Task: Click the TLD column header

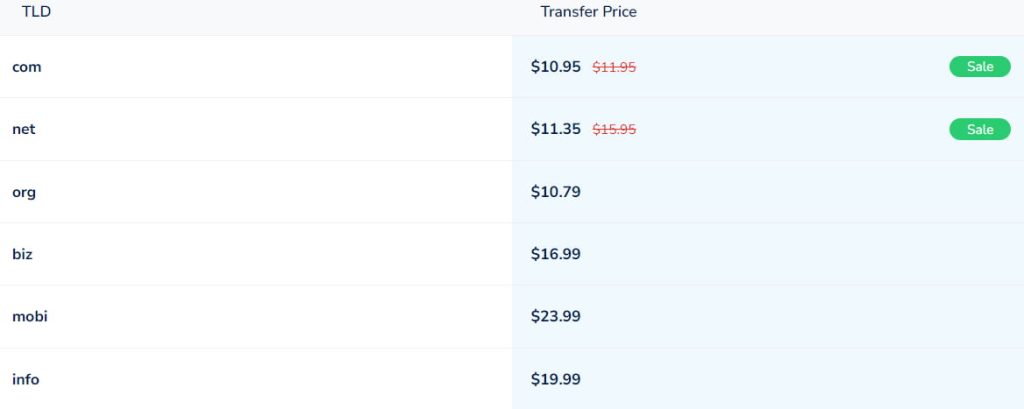Action: 36,12
